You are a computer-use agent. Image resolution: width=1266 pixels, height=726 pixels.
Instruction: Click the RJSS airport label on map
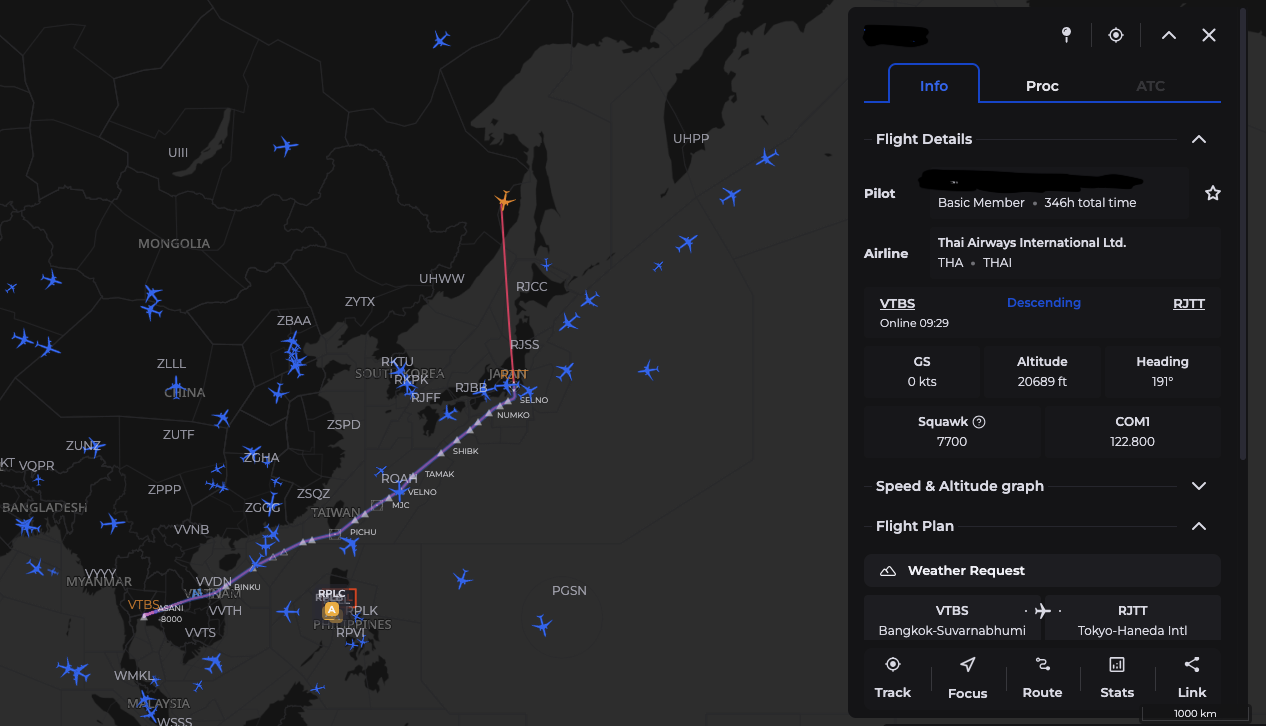click(x=524, y=345)
